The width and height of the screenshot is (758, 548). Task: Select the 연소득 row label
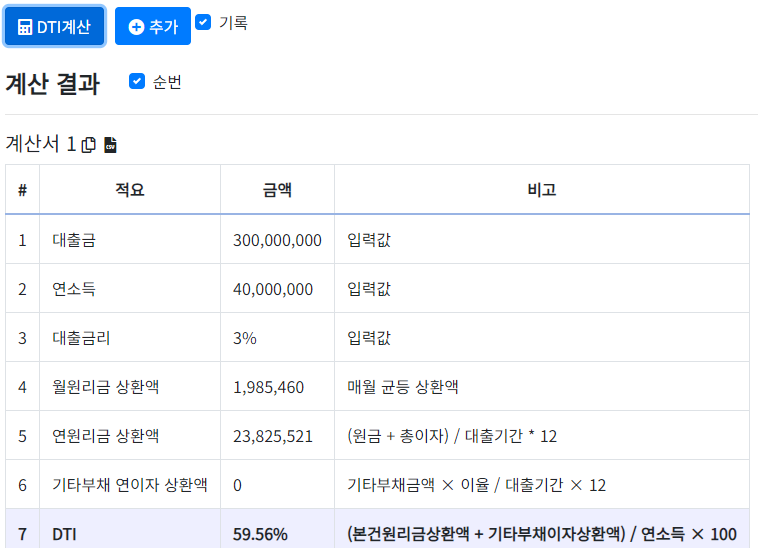coord(74,289)
